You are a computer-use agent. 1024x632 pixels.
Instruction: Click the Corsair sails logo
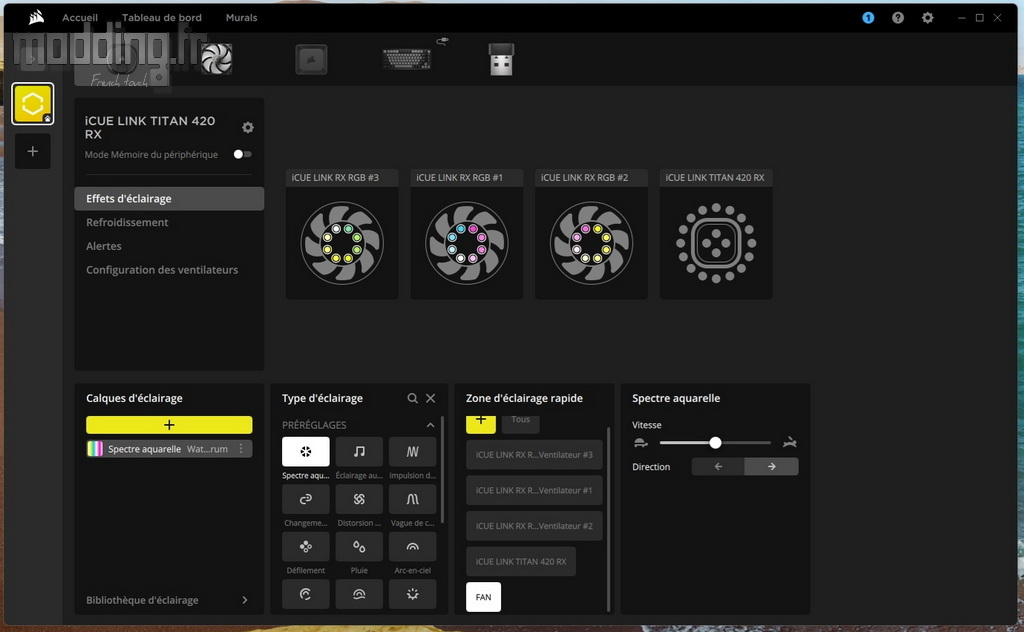pos(37,17)
